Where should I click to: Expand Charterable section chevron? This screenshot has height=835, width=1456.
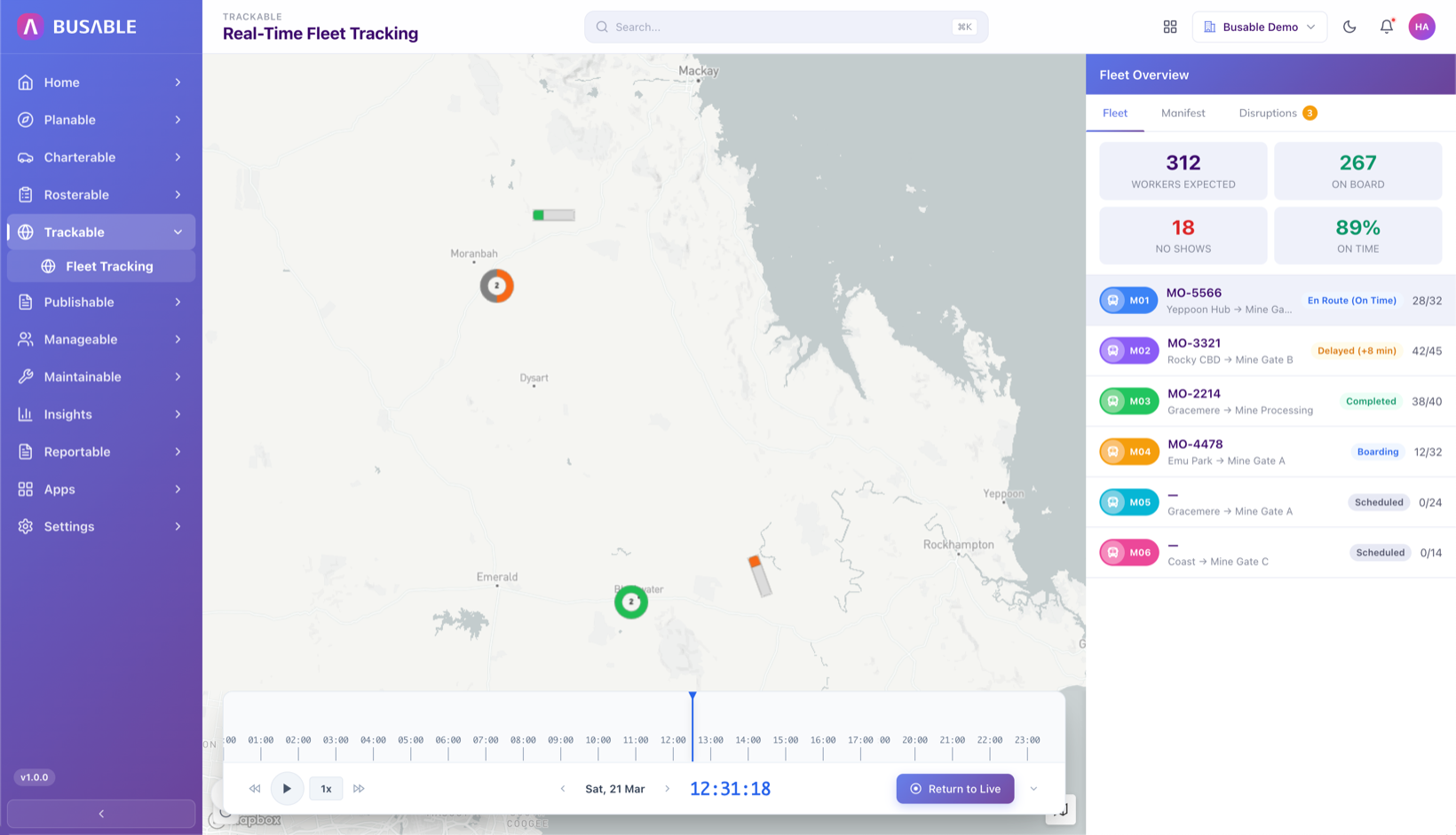click(178, 157)
